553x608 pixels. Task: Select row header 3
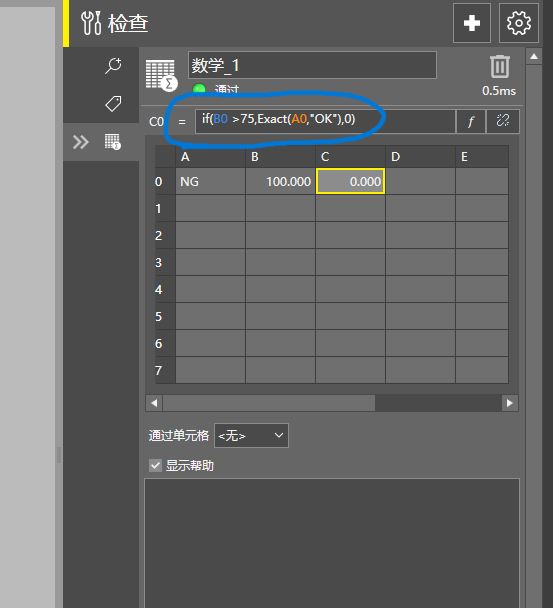coord(165,262)
